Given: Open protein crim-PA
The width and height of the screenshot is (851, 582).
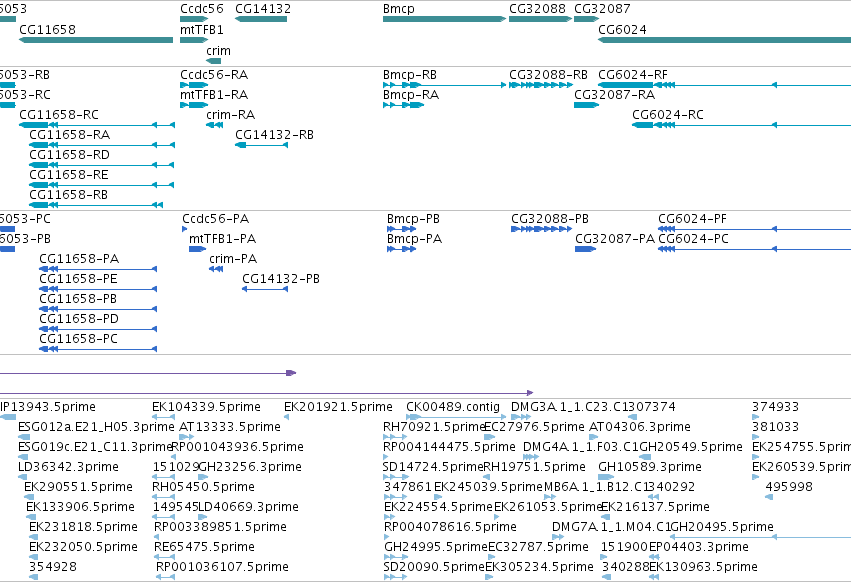Looking at the screenshot, I should [x=216, y=269].
